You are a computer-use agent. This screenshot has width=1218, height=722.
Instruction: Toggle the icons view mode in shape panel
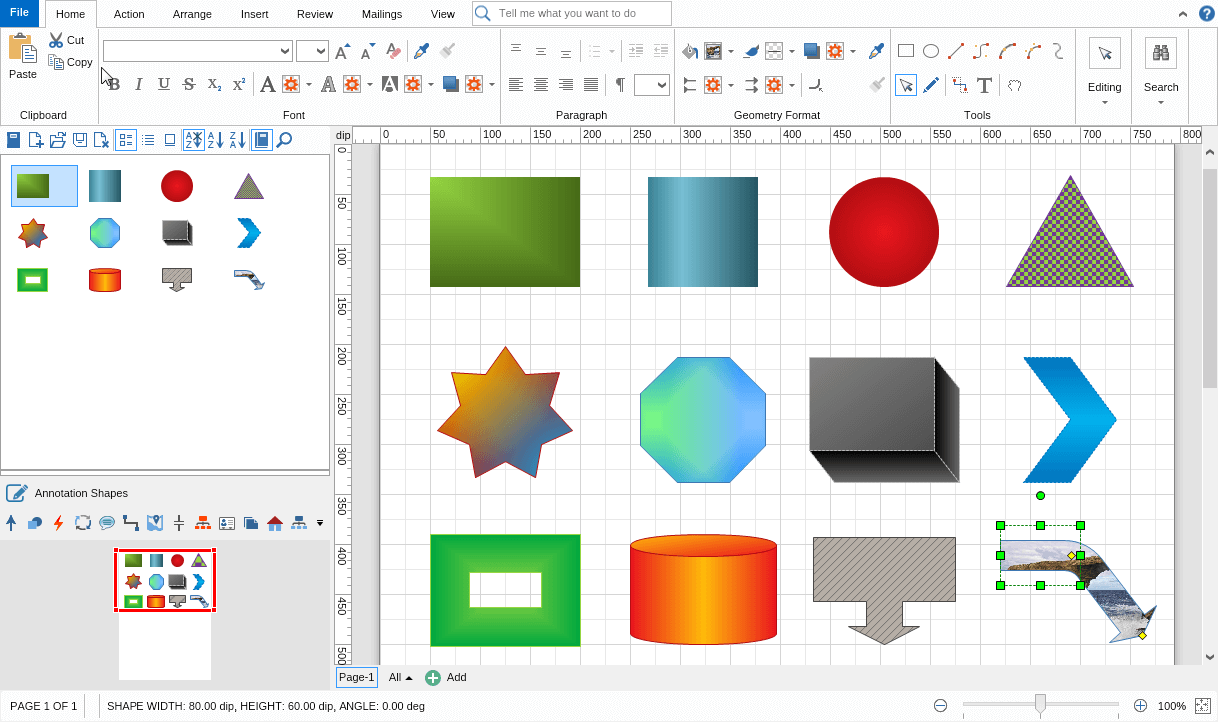coord(126,140)
